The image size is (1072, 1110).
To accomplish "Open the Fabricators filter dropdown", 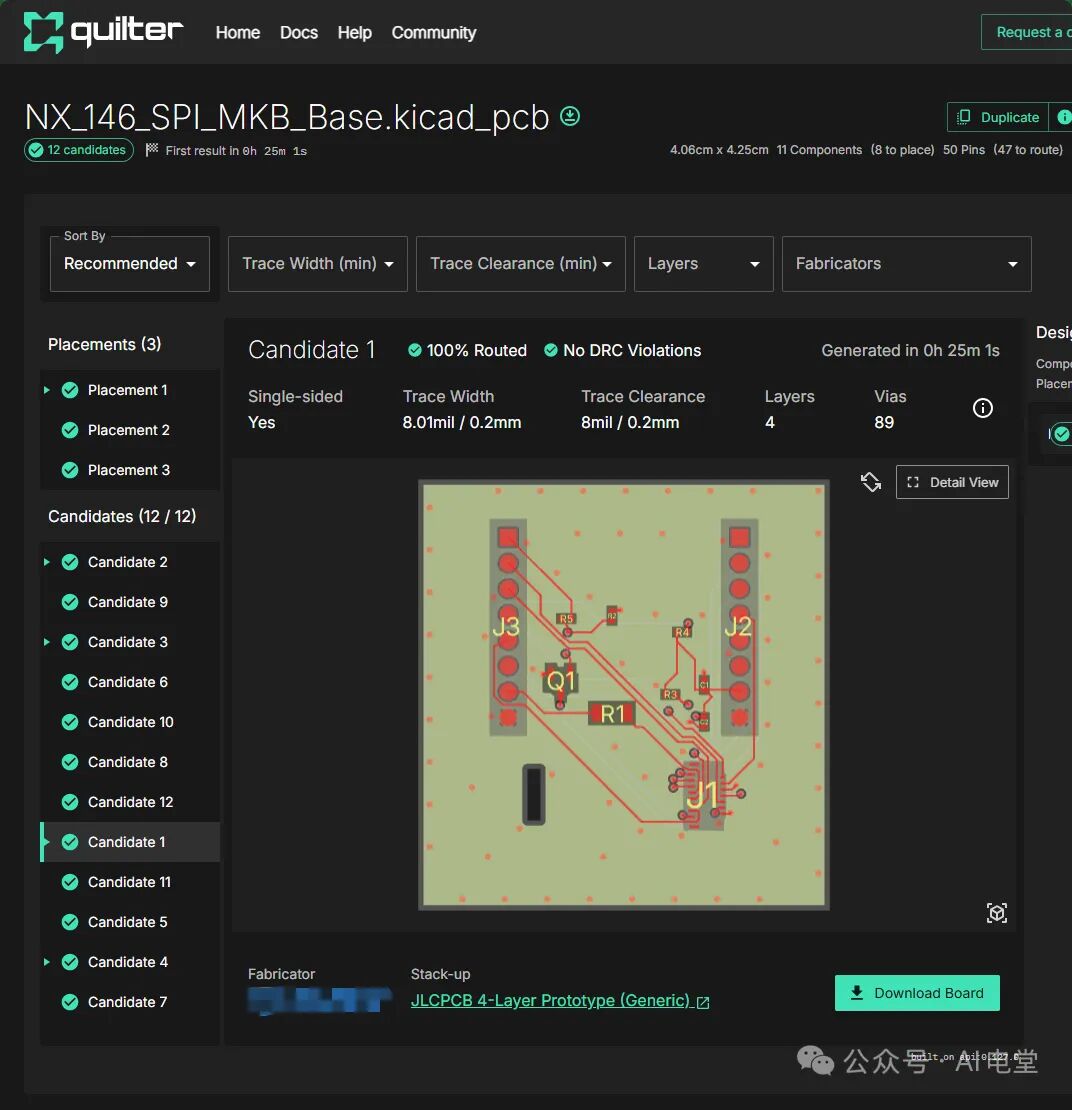I will (x=906, y=264).
